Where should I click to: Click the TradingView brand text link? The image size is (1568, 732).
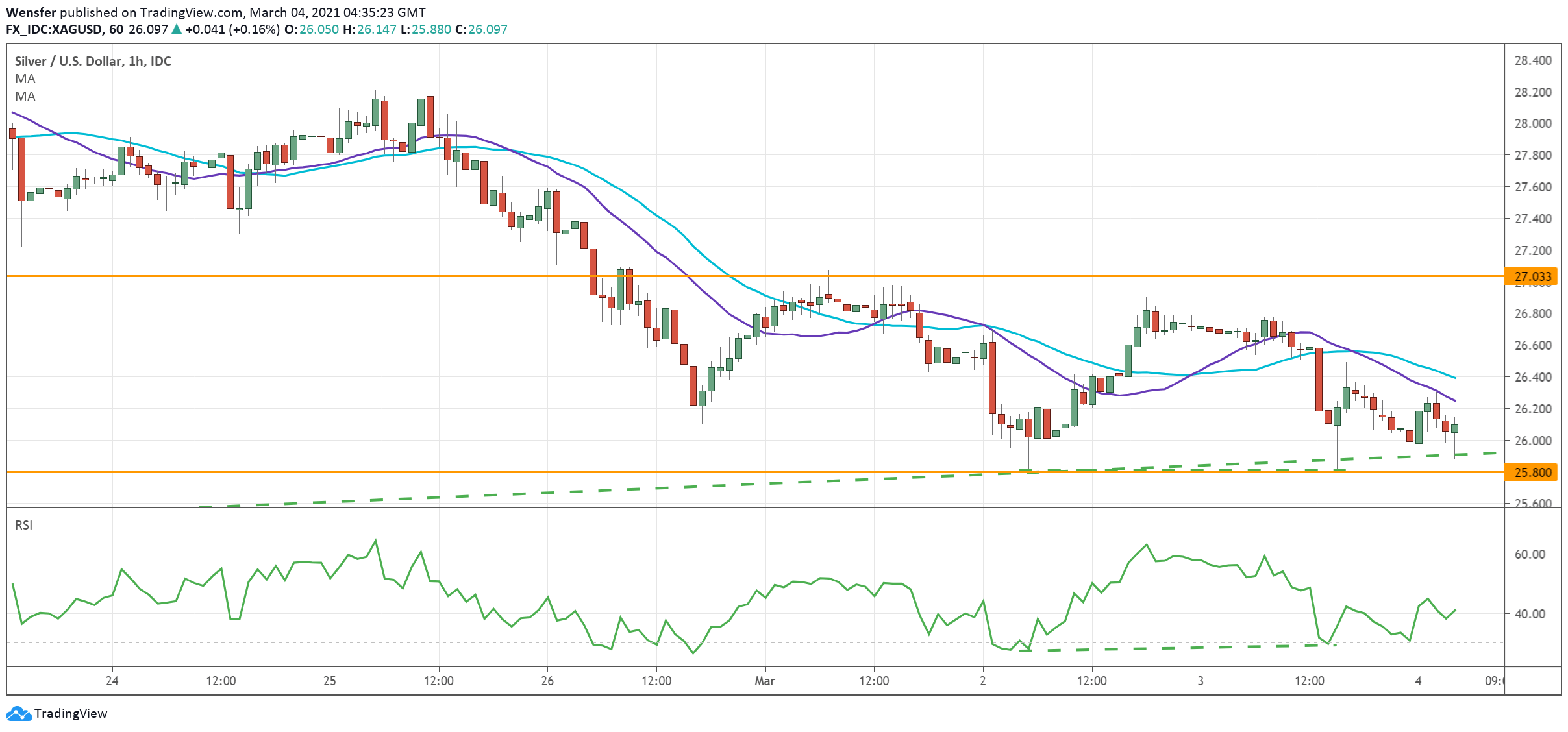coord(70,713)
